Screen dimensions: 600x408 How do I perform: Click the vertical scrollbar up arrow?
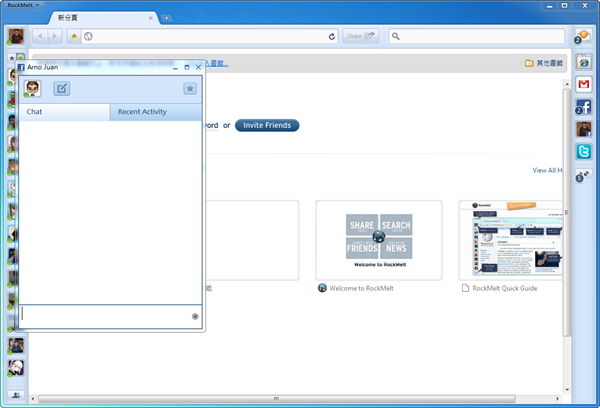[x=567, y=84]
